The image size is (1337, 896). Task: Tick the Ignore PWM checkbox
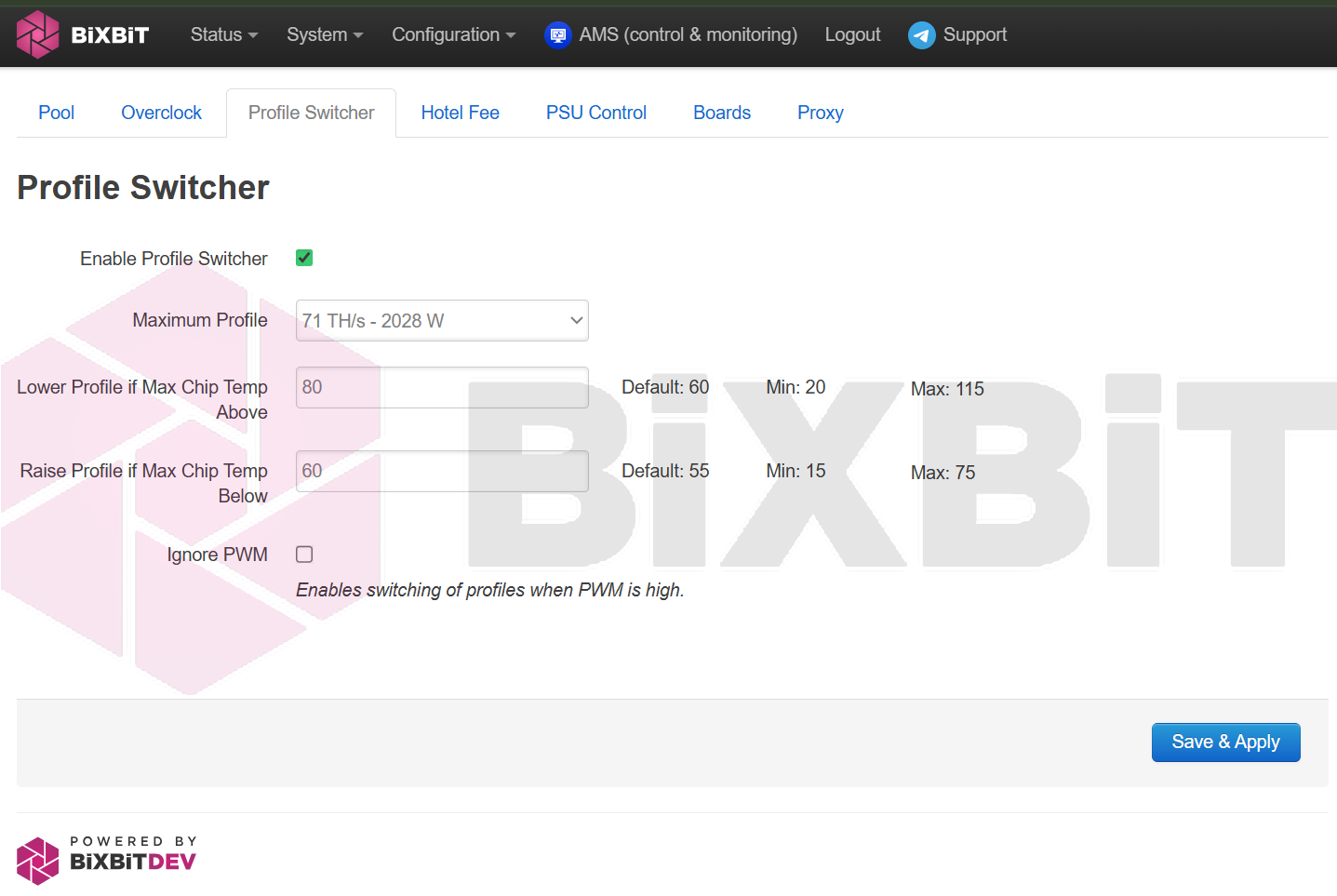point(304,555)
